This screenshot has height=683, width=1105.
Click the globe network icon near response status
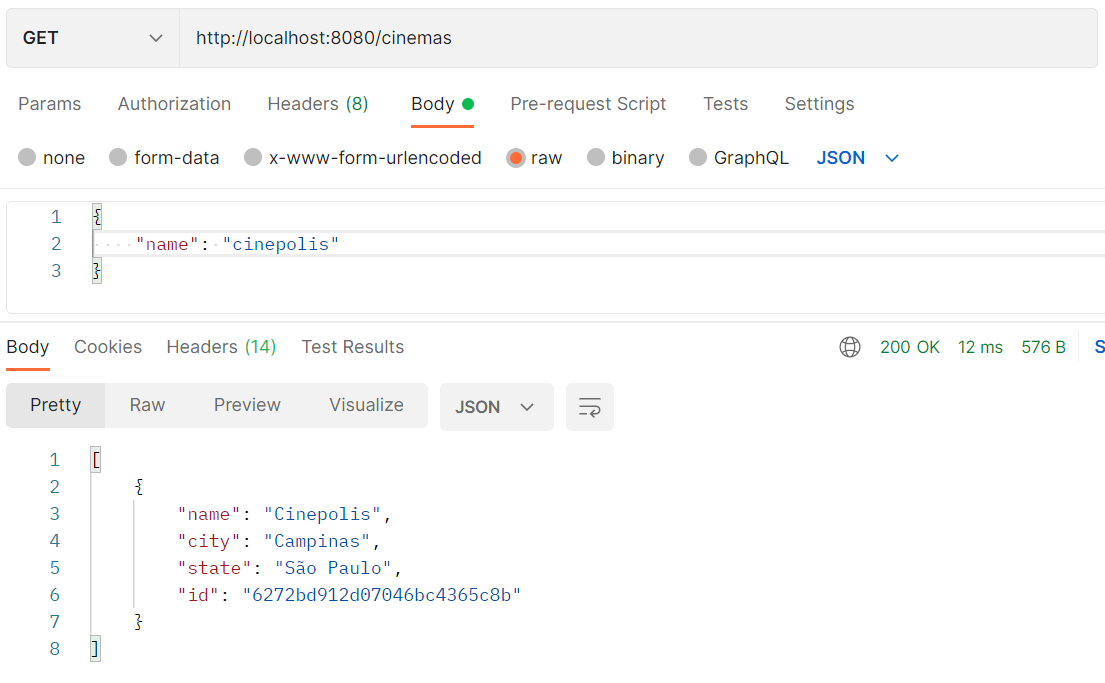coord(850,347)
